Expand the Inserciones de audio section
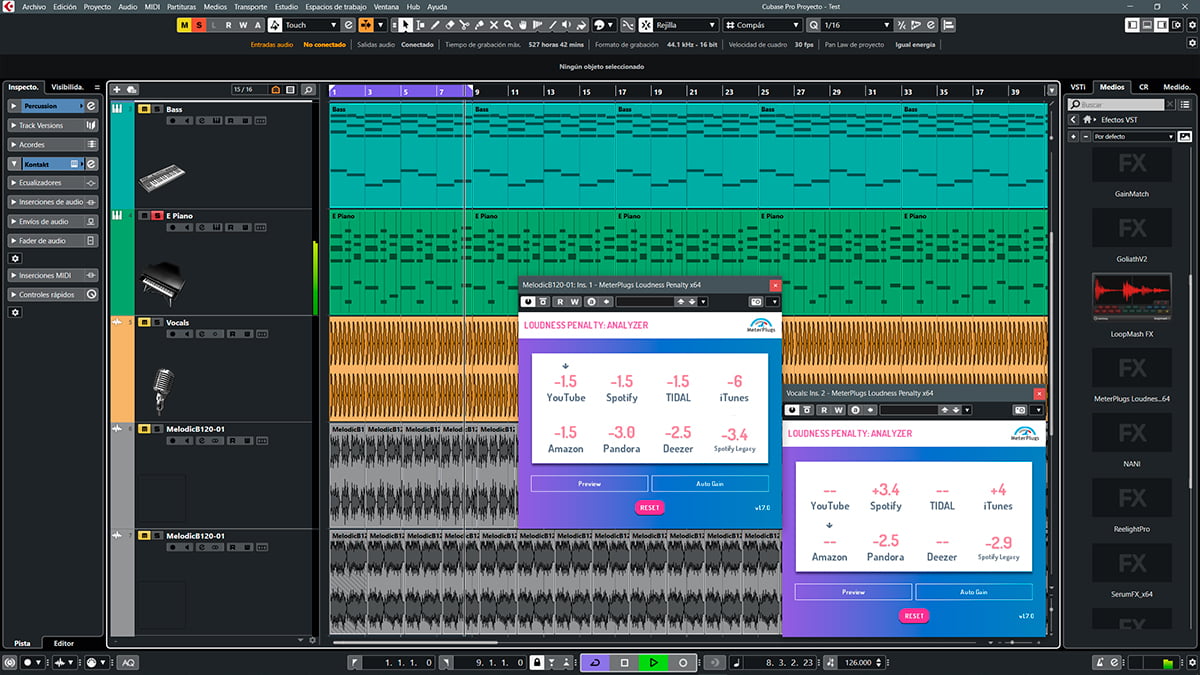Screen dimensions: 1200x675 pyautogui.click(x=14, y=202)
